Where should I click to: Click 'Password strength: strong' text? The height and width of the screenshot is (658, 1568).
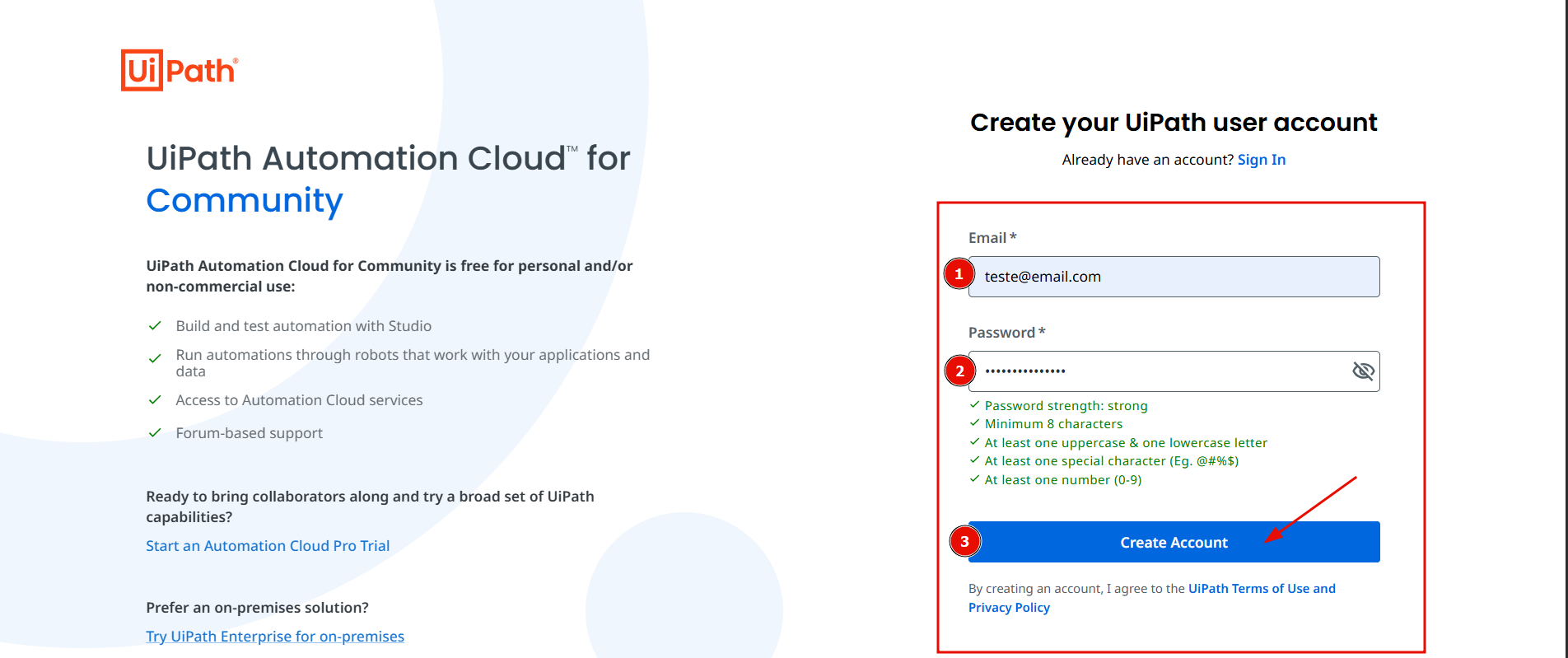tap(1066, 406)
